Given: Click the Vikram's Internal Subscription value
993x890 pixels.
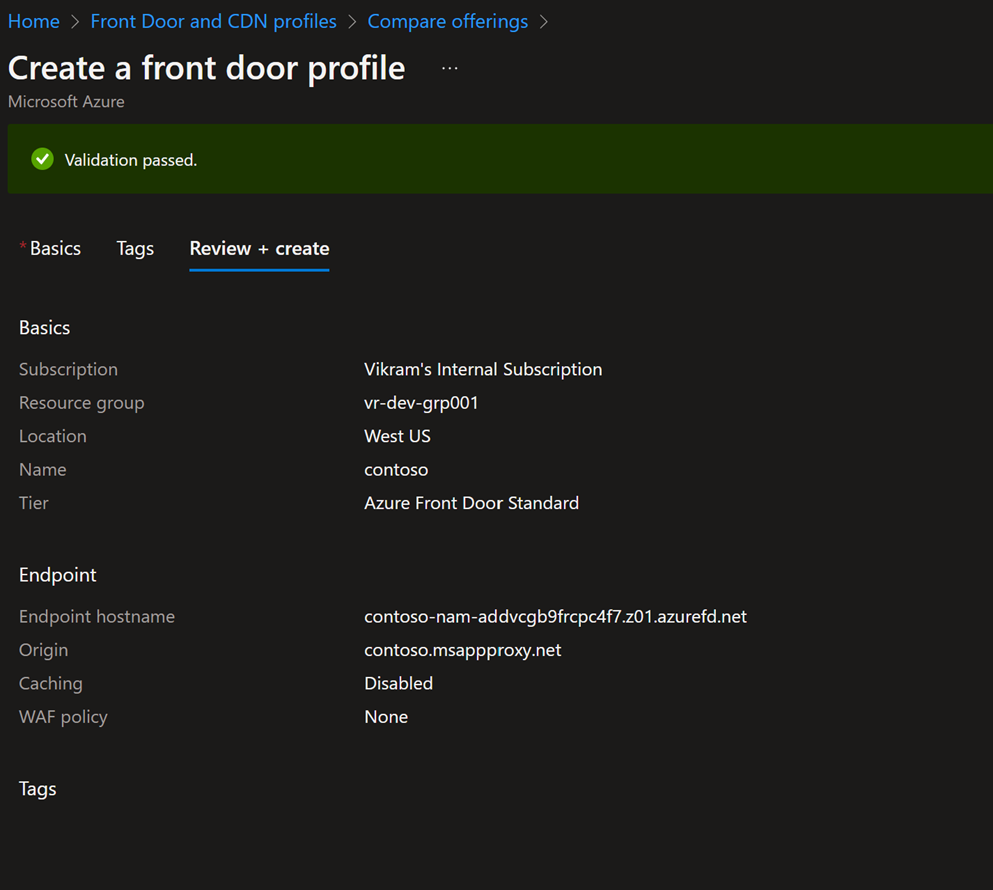Looking at the screenshot, I should [x=483, y=369].
